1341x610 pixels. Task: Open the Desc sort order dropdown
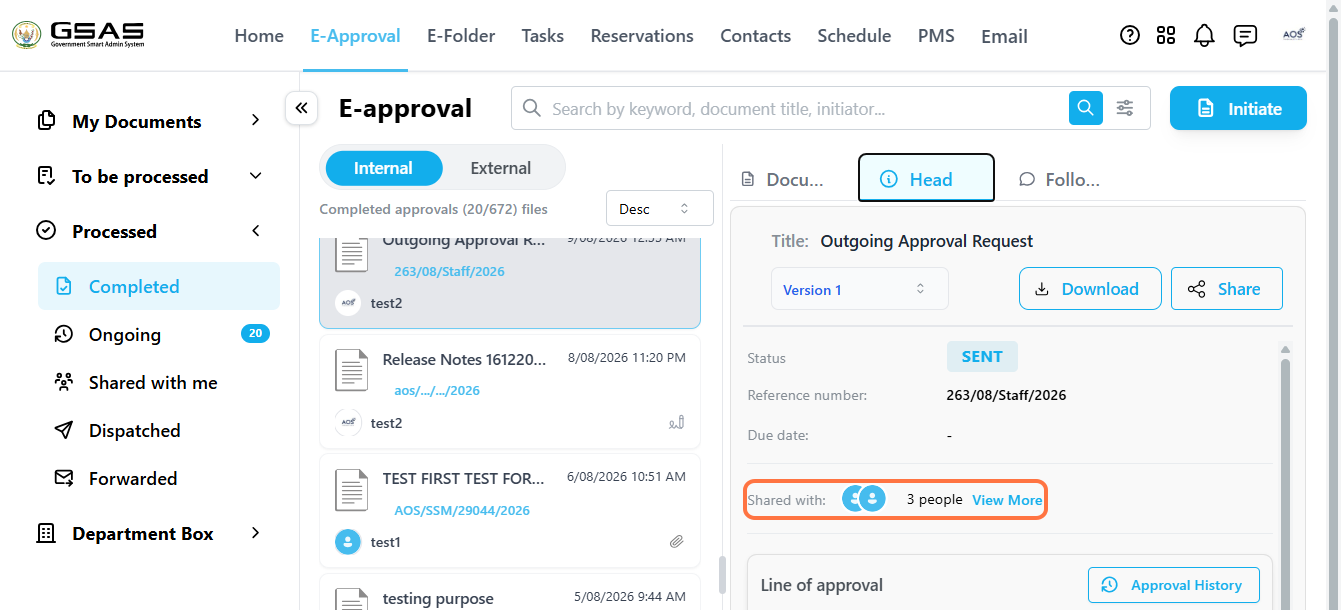coord(659,209)
